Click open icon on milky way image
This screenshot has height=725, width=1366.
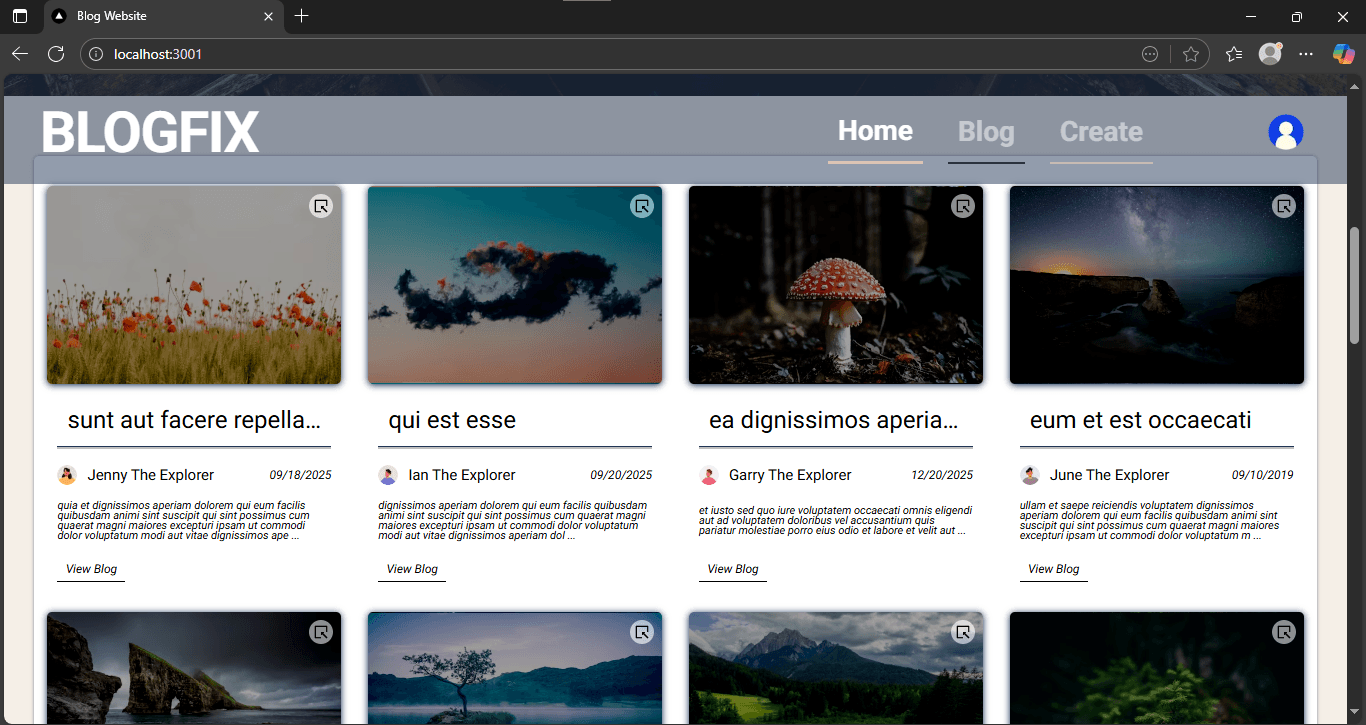[1283, 206]
